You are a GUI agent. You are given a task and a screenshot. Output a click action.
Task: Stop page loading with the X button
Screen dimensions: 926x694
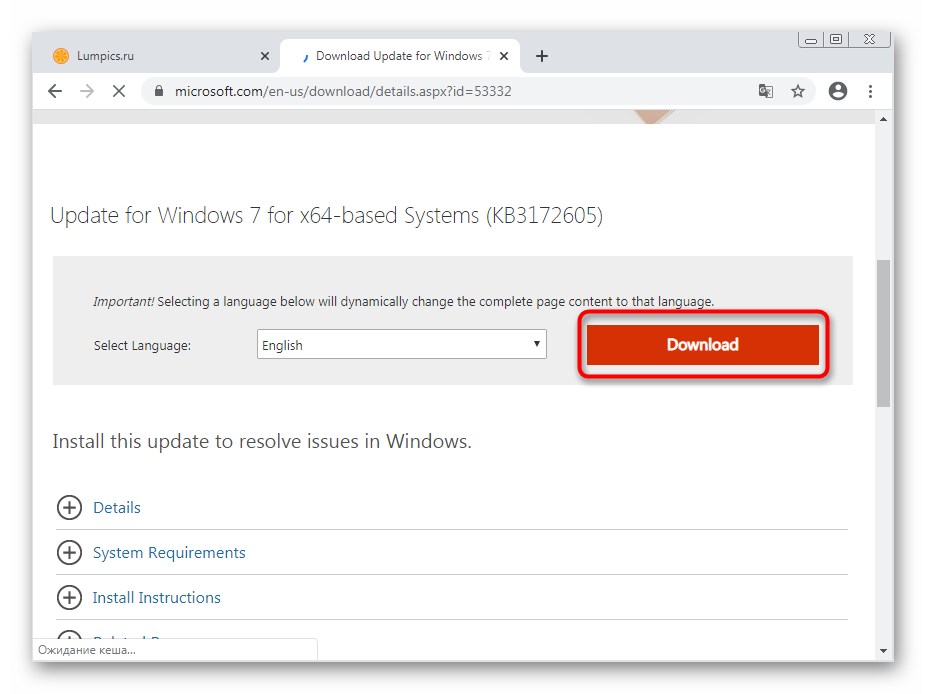click(x=119, y=91)
